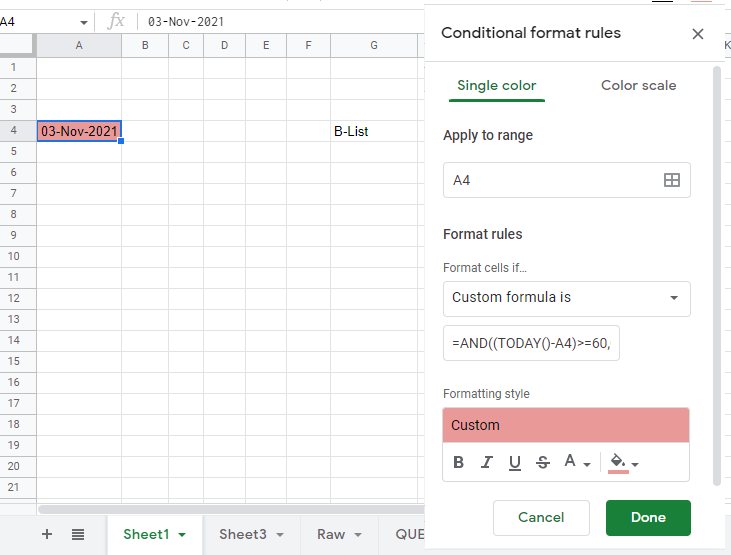Toggle underline in formatting style
The height and width of the screenshot is (555, 731).
click(x=515, y=462)
